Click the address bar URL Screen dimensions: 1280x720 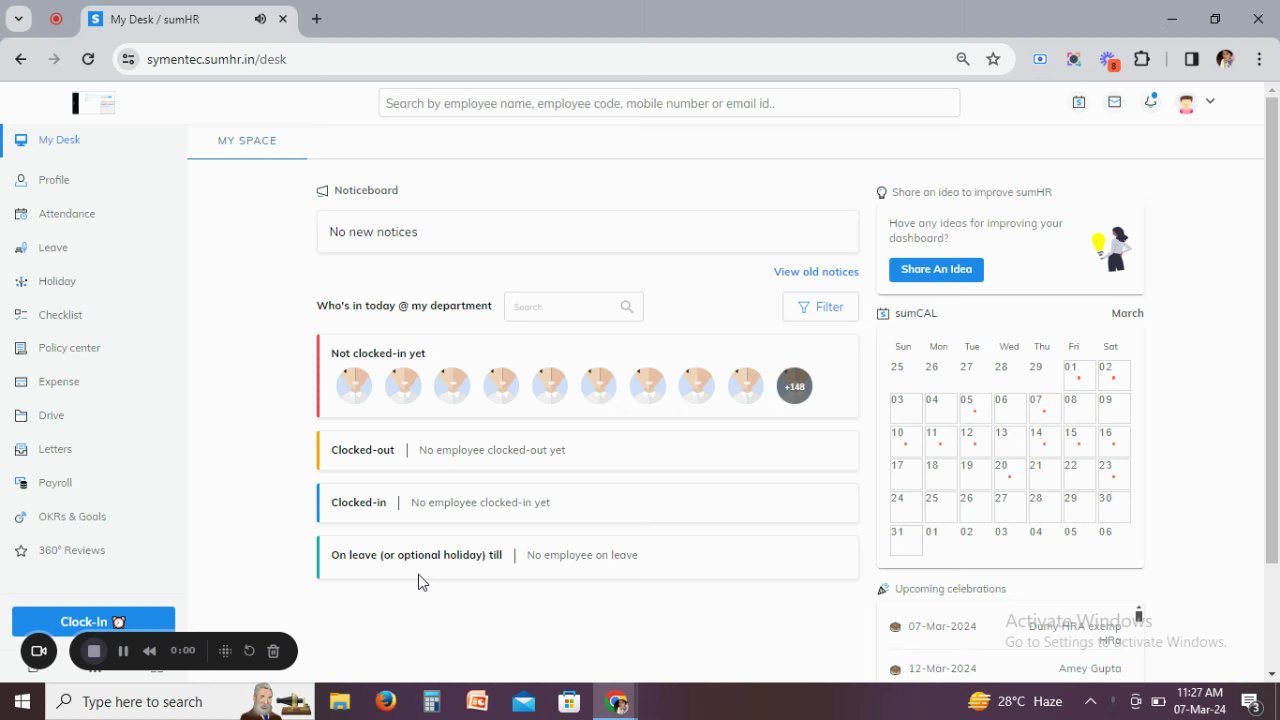(216, 59)
